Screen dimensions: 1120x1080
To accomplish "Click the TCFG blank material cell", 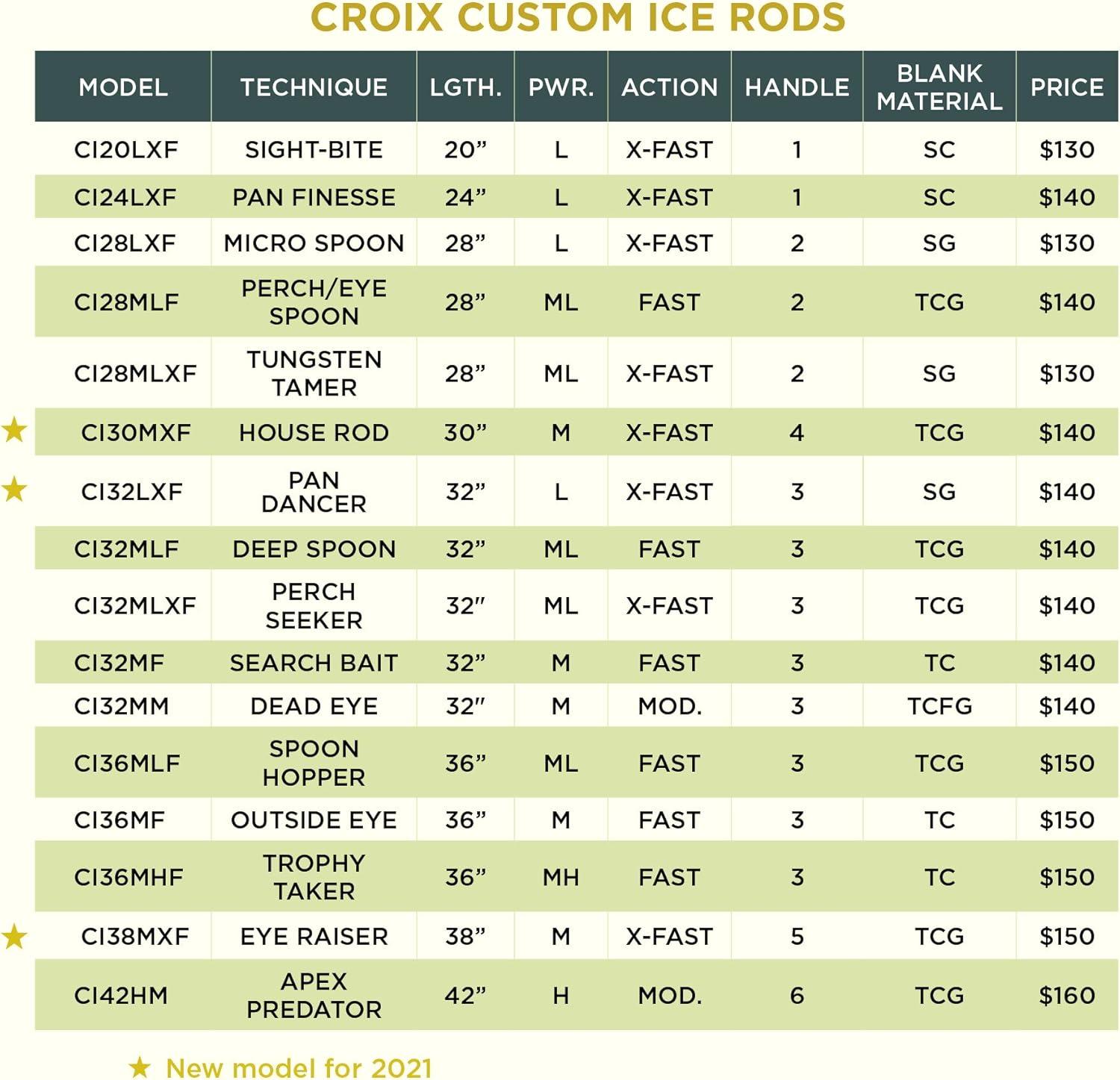I will [x=939, y=706].
